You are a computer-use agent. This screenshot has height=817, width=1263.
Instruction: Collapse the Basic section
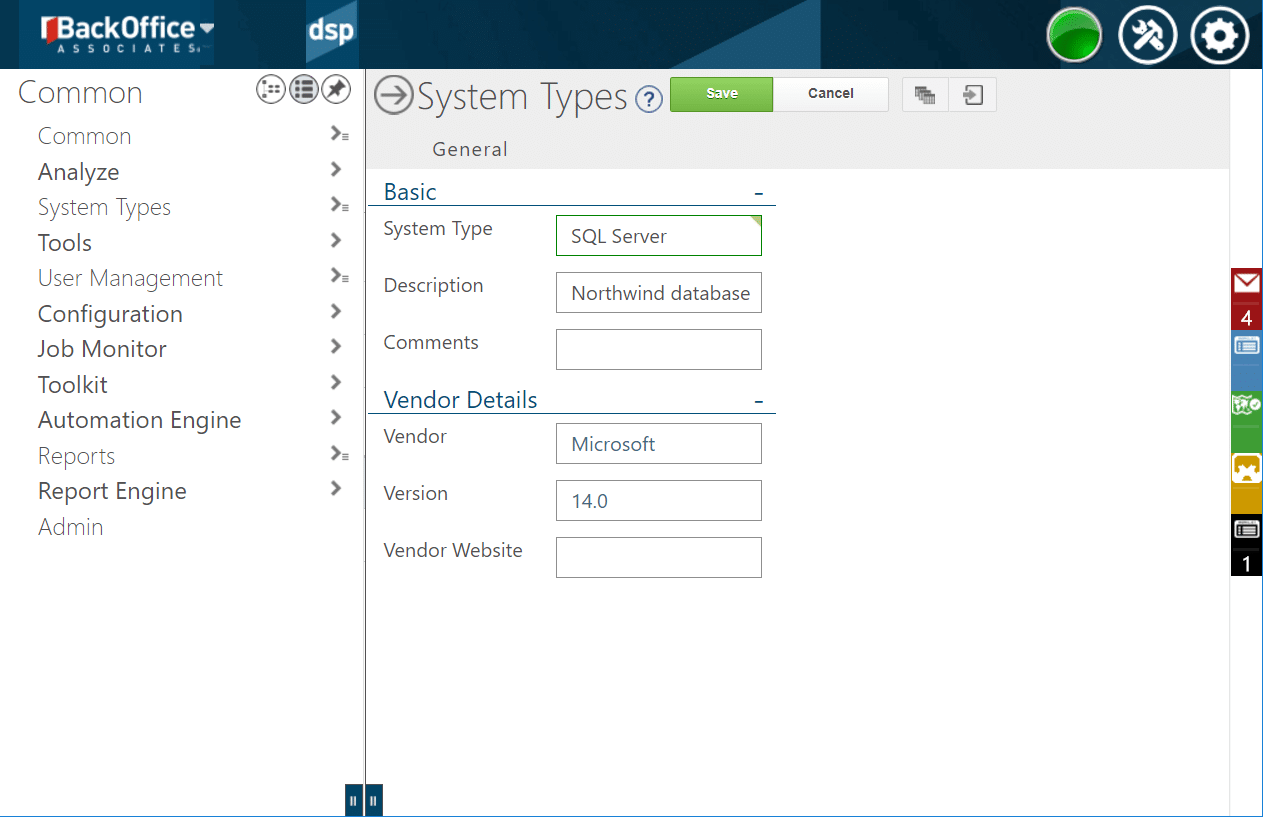click(x=759, y=193)
